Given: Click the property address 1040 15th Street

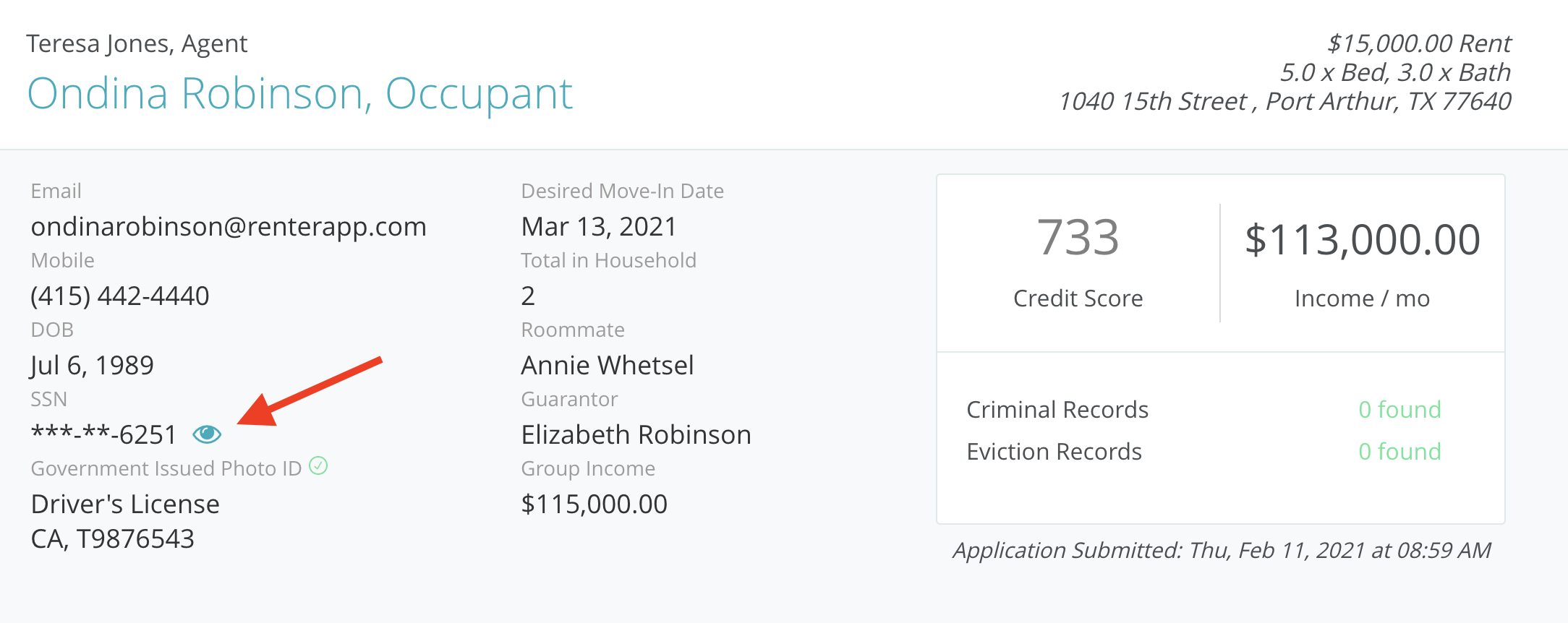Looking at the screenshot, I should pyautogui.click(x=1284, y=102).
